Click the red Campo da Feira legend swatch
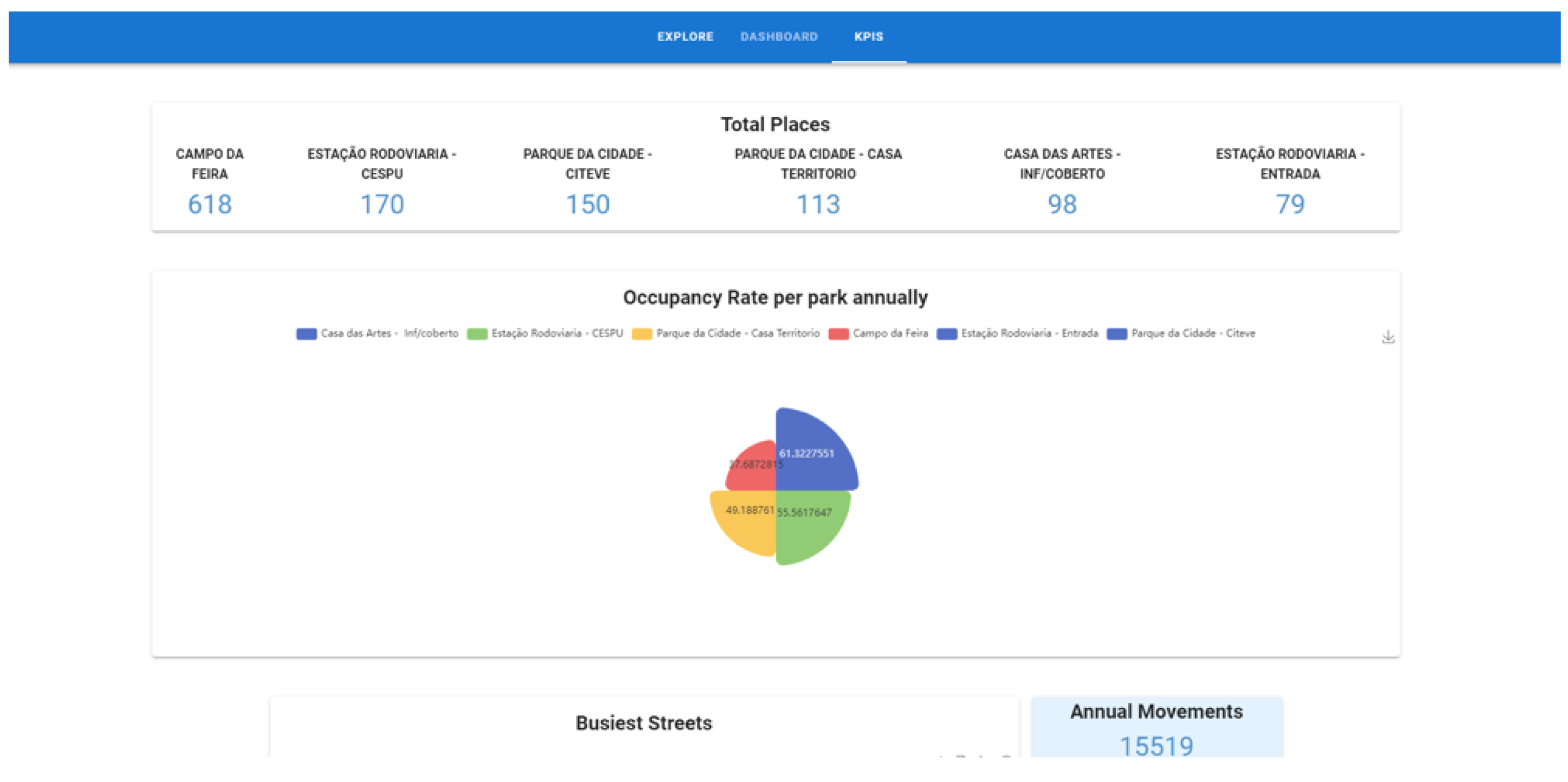Viewport: 1568px width, 782px height. [838, 334]
